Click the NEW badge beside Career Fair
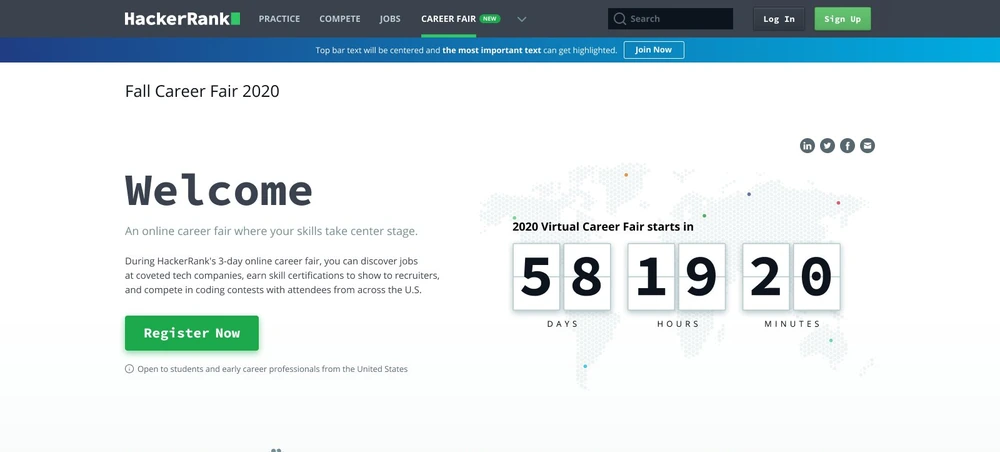This screenshot has width=1000, height=452. point(490,18)
